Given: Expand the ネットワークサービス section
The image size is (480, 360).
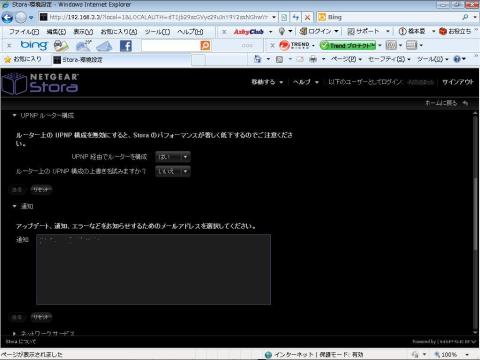Looking at the screenshot, I should tap(14, 333).
